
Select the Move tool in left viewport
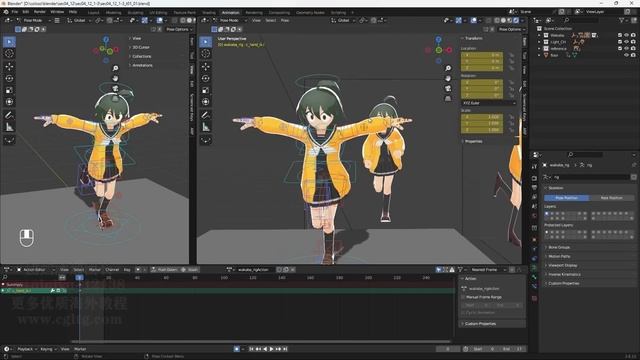[9, 66]
